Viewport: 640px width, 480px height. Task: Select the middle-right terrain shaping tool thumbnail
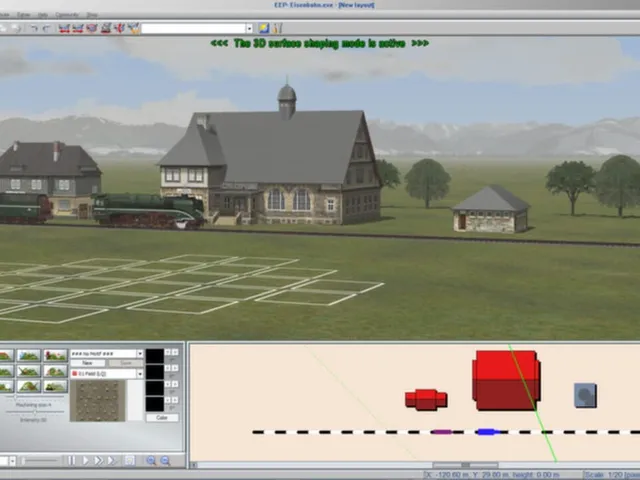click(x=55, y=371)
